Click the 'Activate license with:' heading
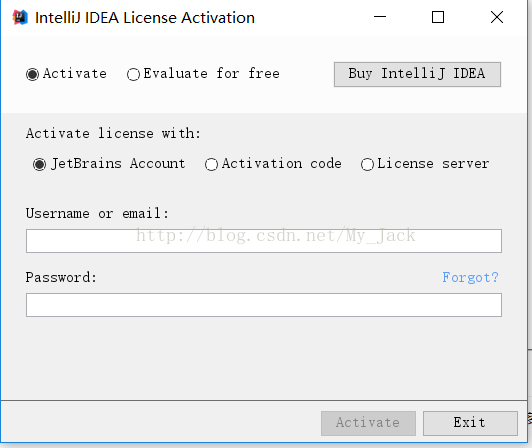 (113, 133)
